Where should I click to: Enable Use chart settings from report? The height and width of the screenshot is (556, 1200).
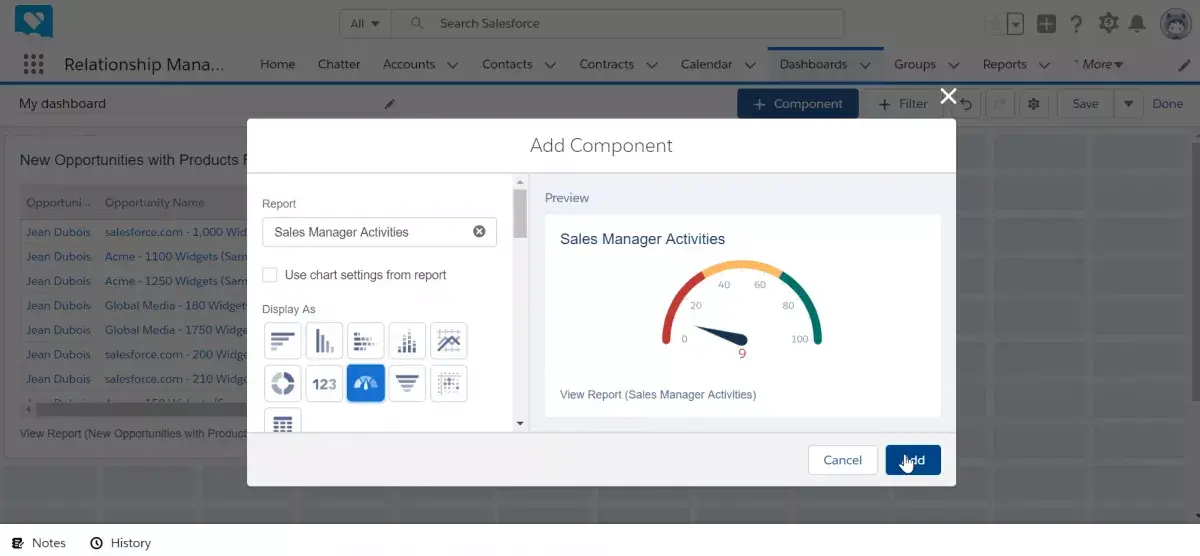coord(270,275)
